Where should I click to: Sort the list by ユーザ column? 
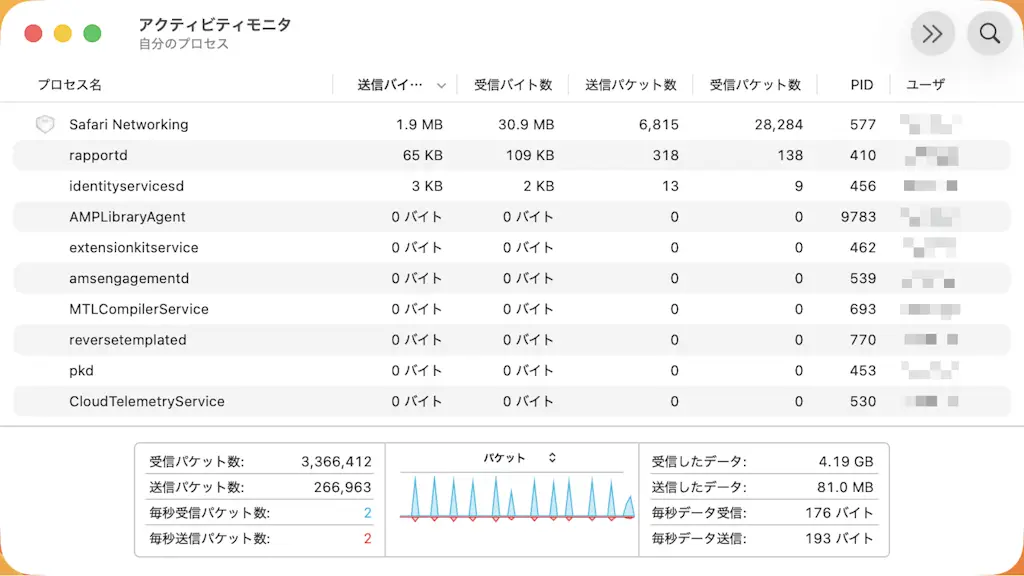(x=926, y=85)
